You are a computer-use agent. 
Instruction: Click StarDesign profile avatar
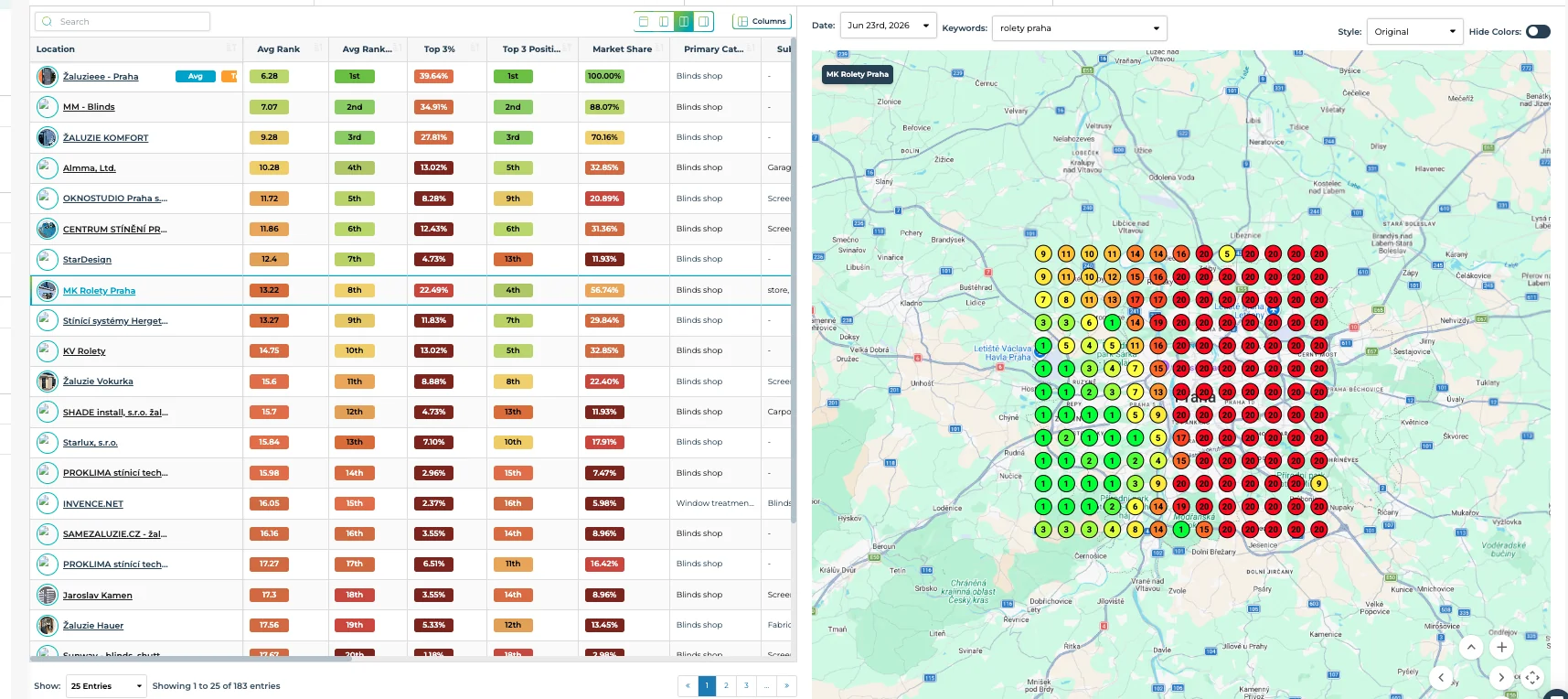tap(48, 259)
